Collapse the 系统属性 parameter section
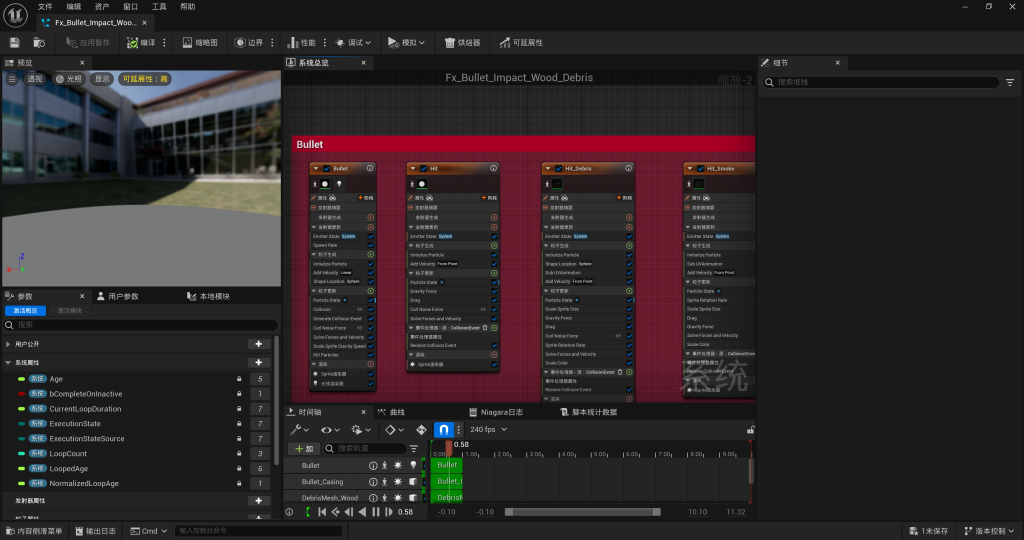 click(9, 363)
